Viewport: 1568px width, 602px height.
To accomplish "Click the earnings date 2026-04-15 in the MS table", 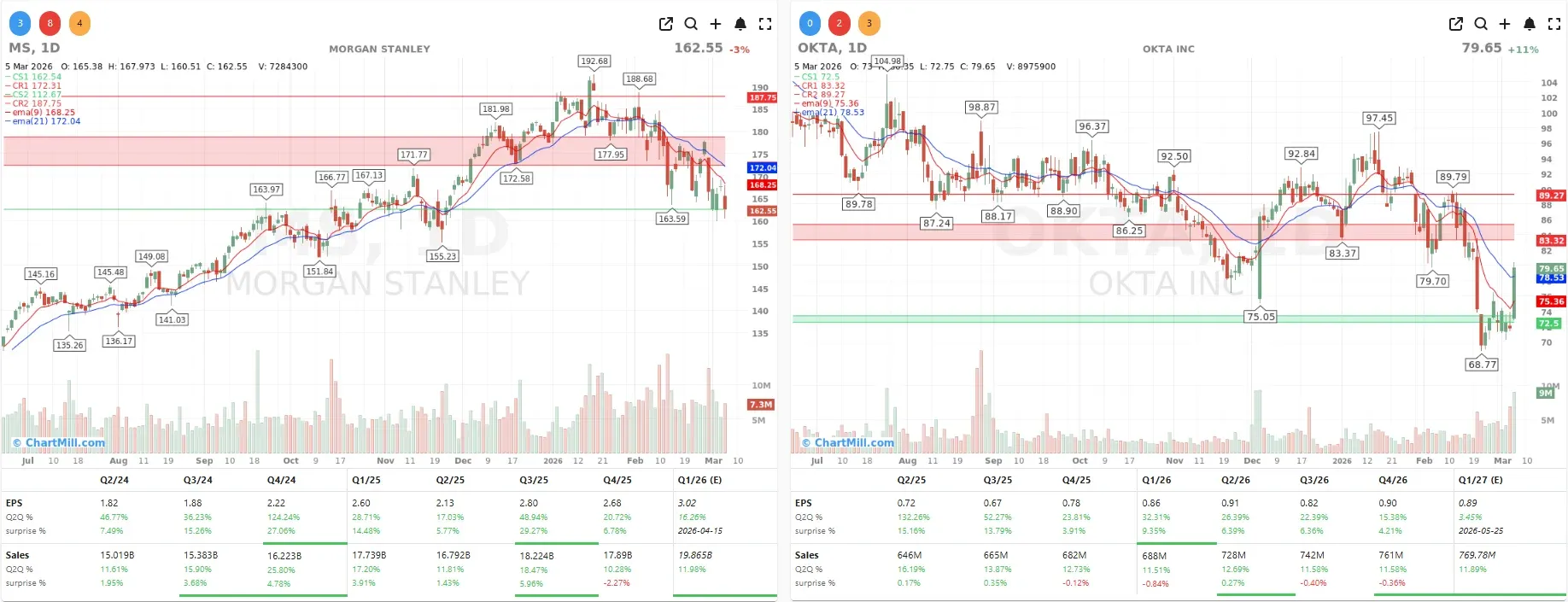I will point(700,530).
